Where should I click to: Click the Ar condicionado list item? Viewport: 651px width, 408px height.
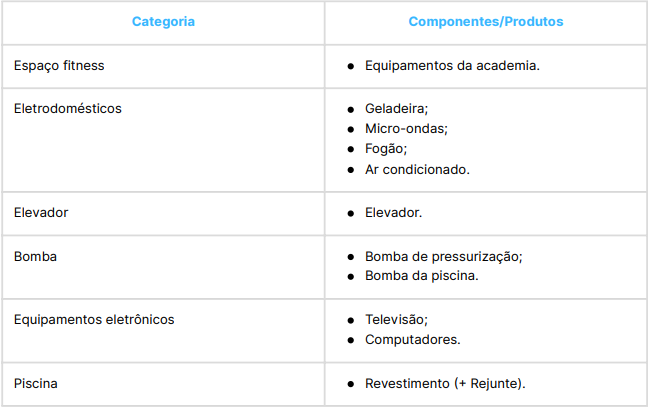[x=417, y=169]
